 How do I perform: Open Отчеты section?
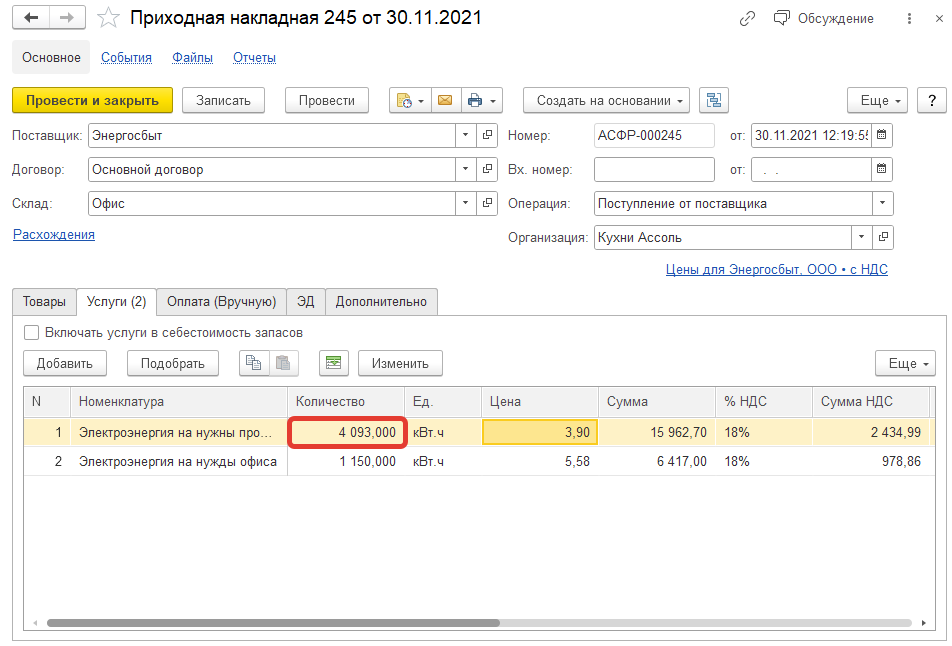click(x=254, y=58)
